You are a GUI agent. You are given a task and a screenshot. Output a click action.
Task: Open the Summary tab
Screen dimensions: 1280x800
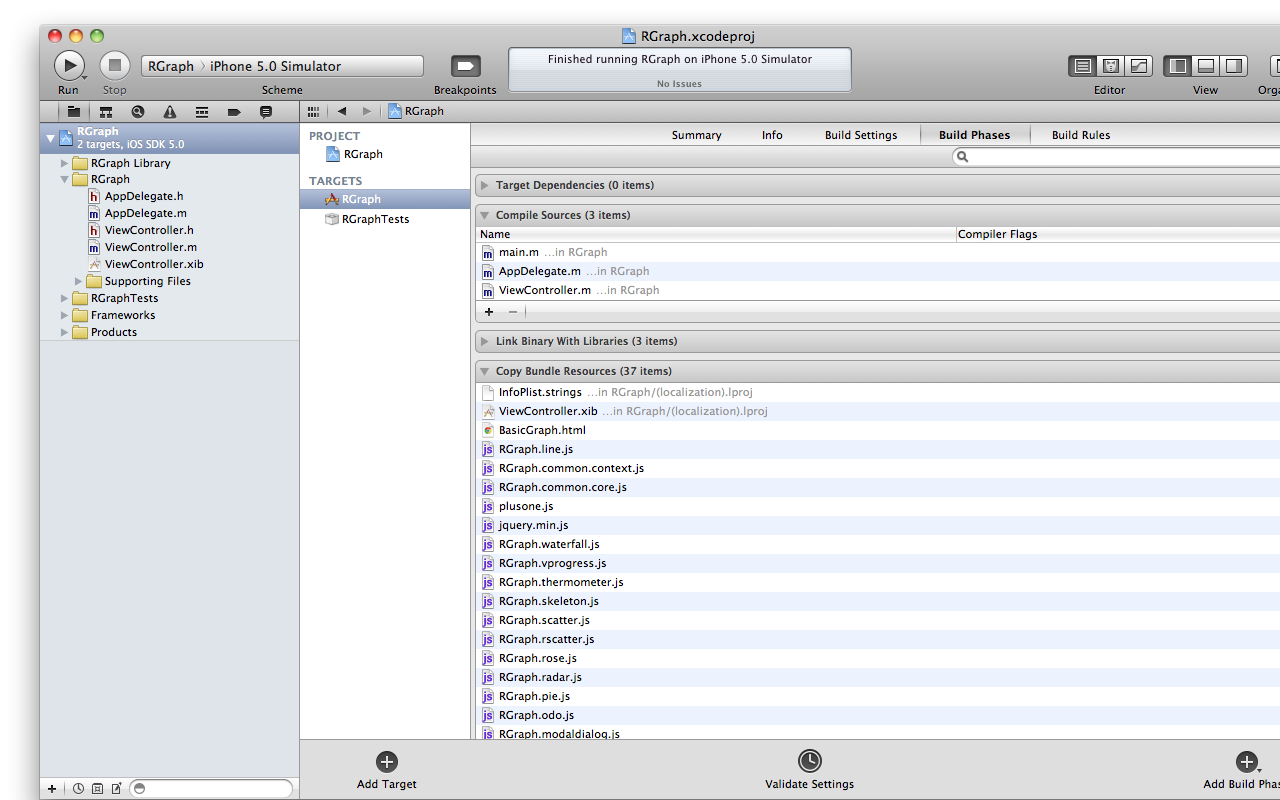[x=696, y=135]
